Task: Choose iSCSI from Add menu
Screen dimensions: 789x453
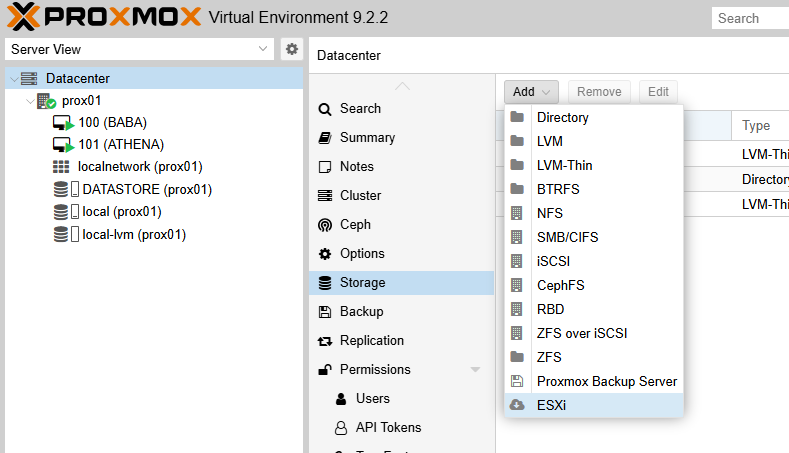Action: pyautogui.click(x=594, y=261)
